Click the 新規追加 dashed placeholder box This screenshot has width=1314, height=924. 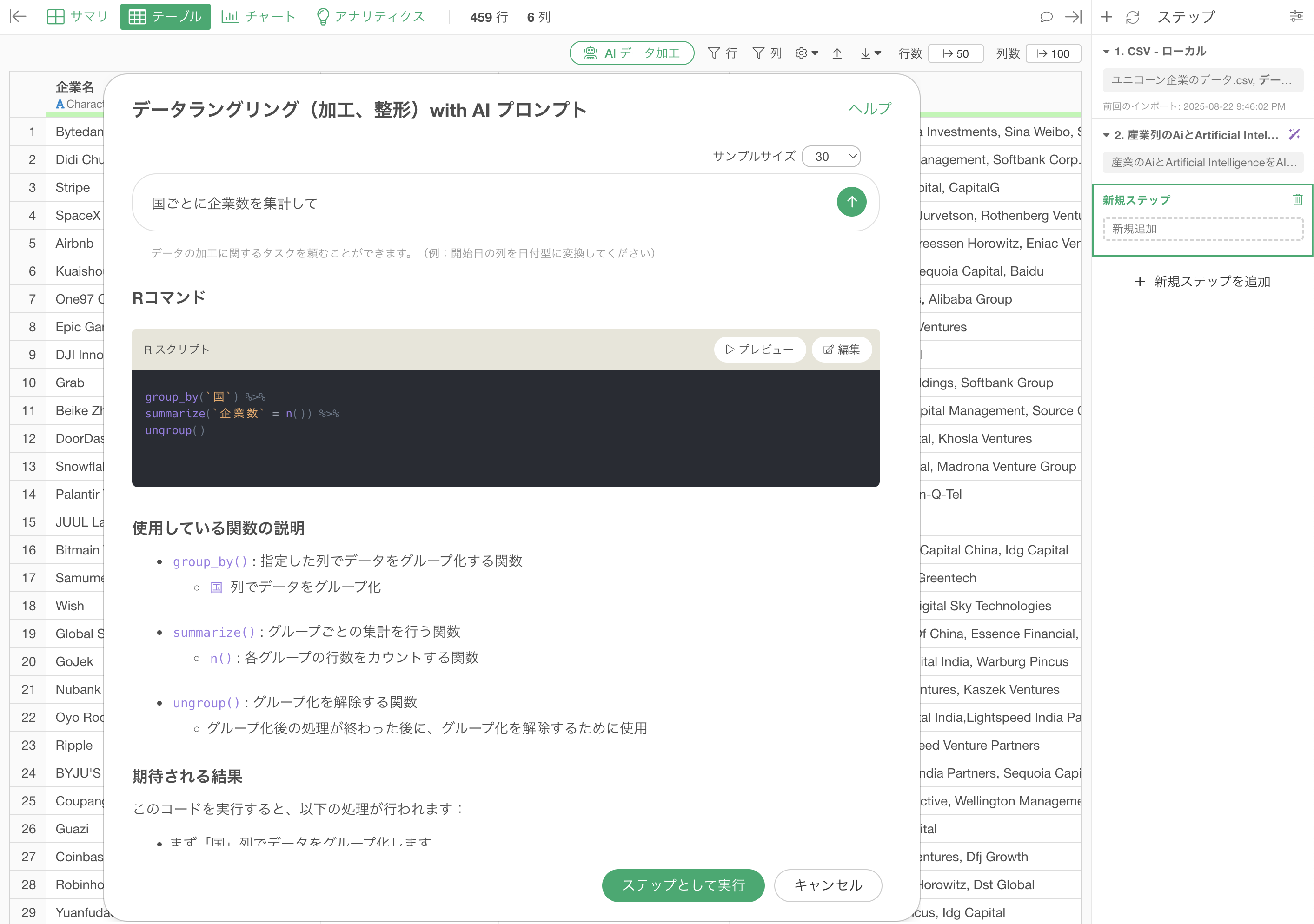point(1202,229)
